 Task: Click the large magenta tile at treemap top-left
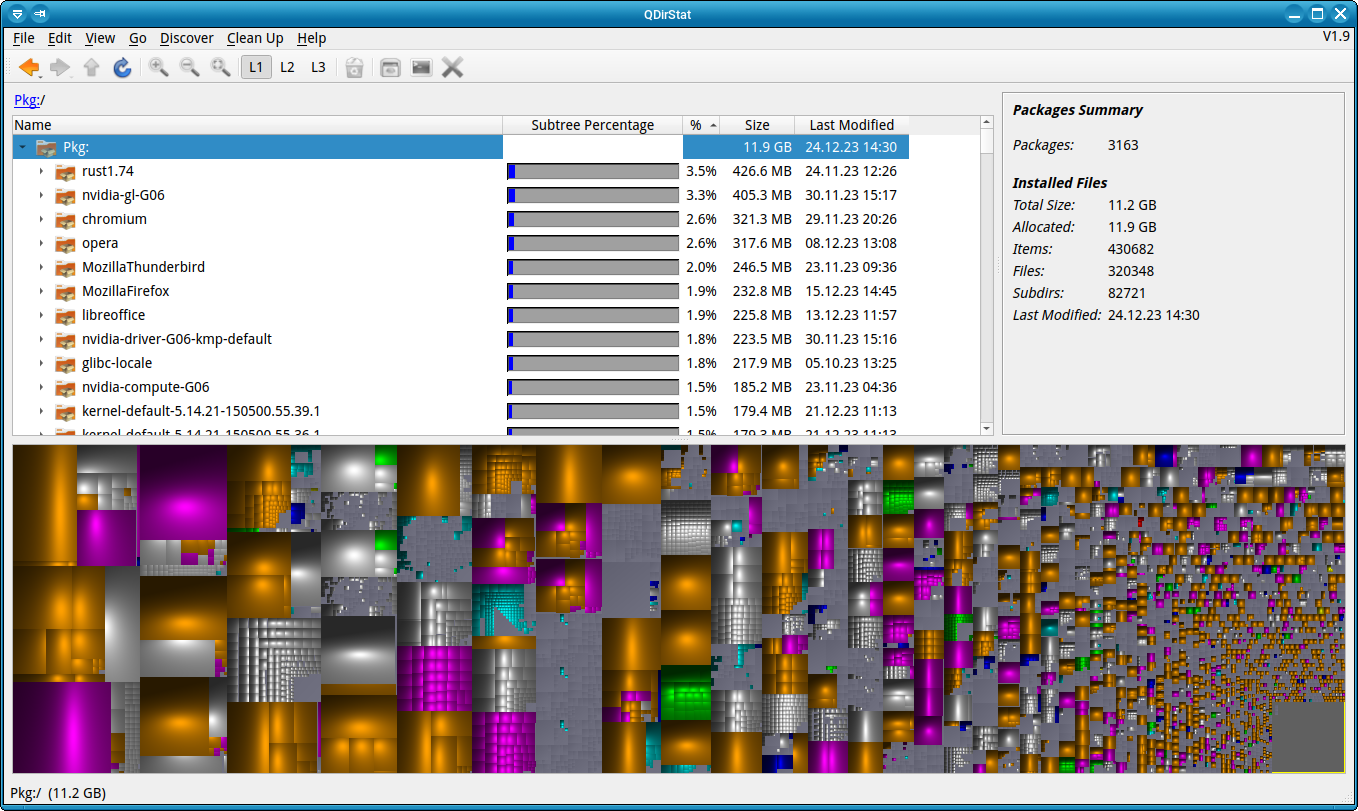[182, 492]
